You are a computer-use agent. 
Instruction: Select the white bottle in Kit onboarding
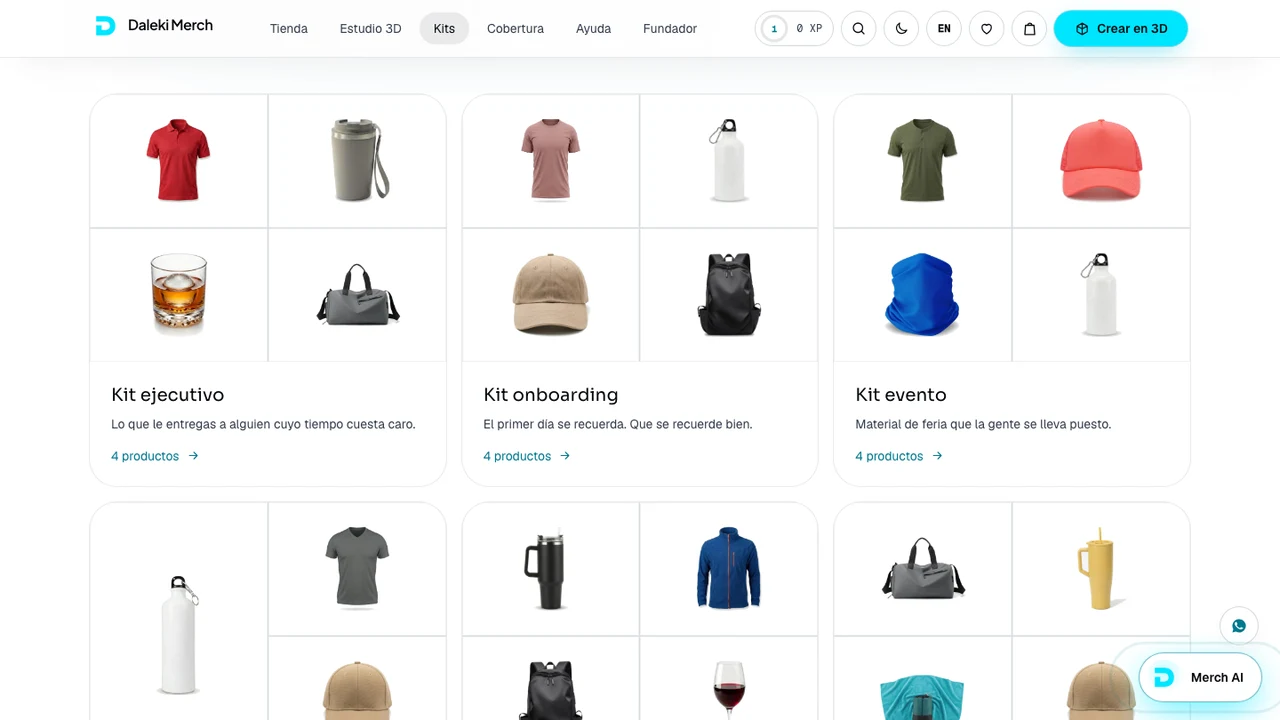point(729,161)
